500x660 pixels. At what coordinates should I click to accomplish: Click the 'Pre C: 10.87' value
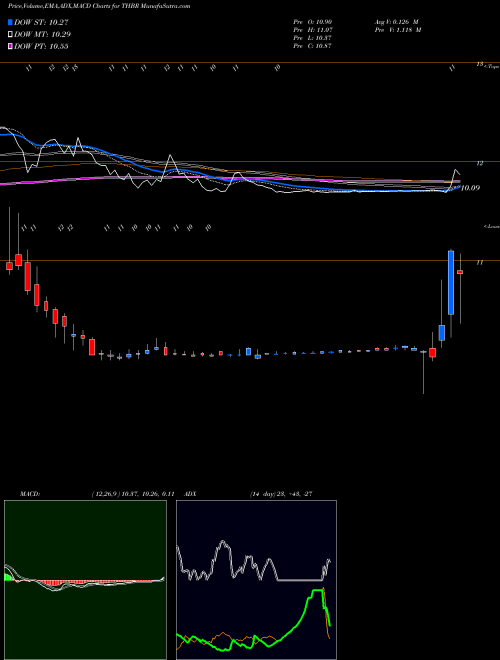pyautogui.click(x=313, y=46)
